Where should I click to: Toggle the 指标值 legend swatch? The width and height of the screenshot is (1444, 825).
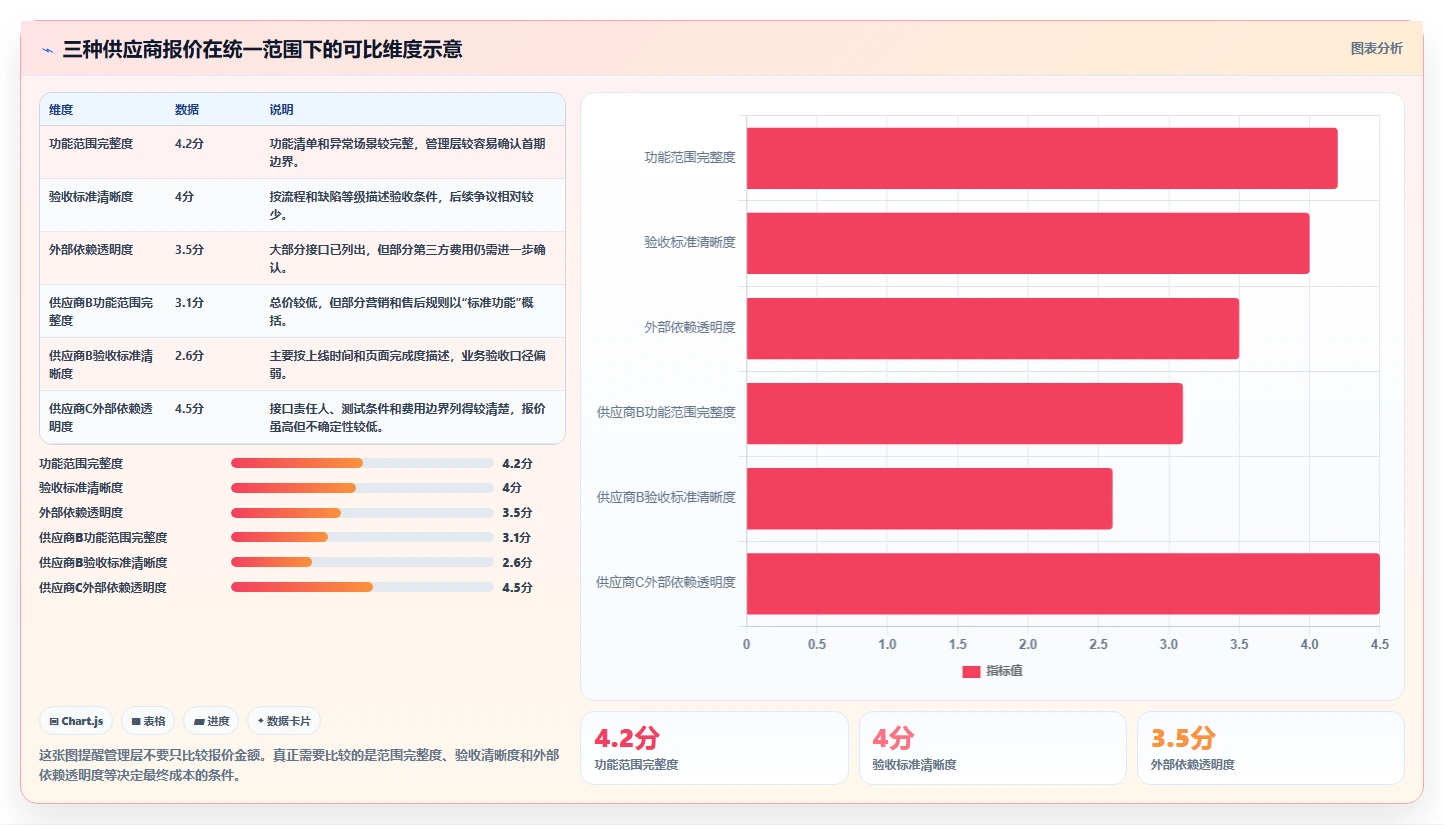pos(971,672)
